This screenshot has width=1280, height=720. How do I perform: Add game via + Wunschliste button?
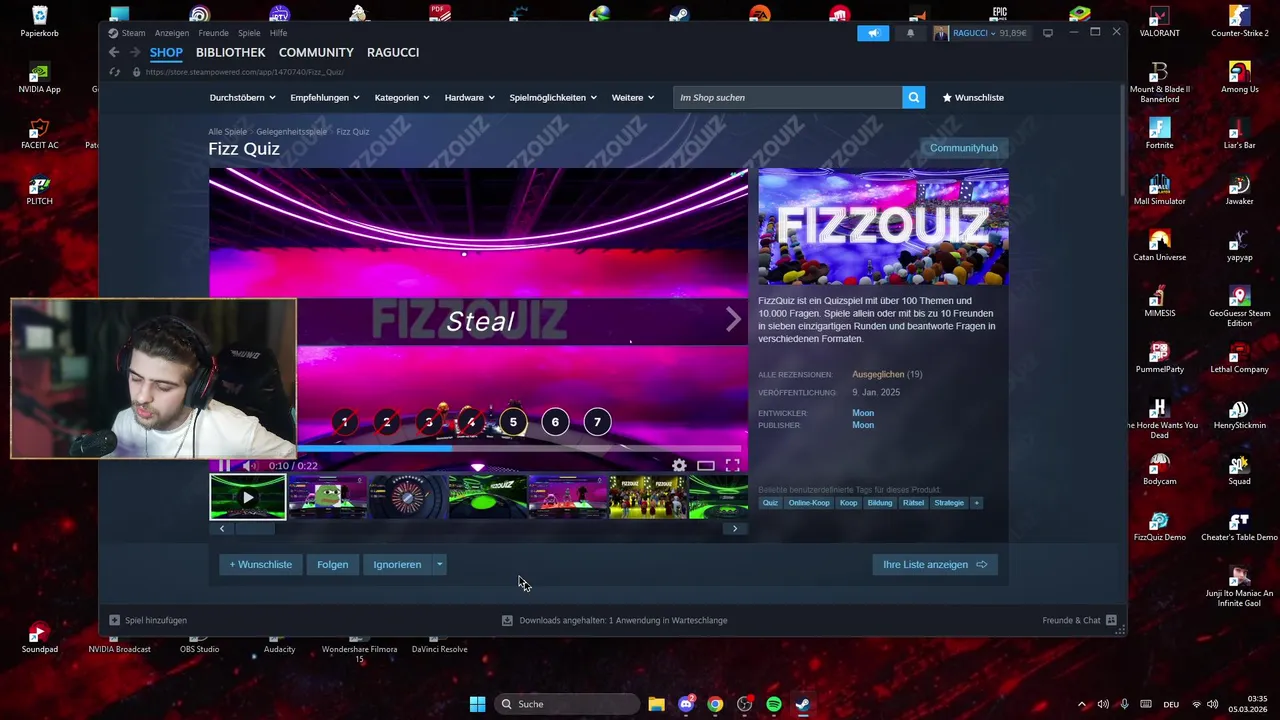coord(261,565)
